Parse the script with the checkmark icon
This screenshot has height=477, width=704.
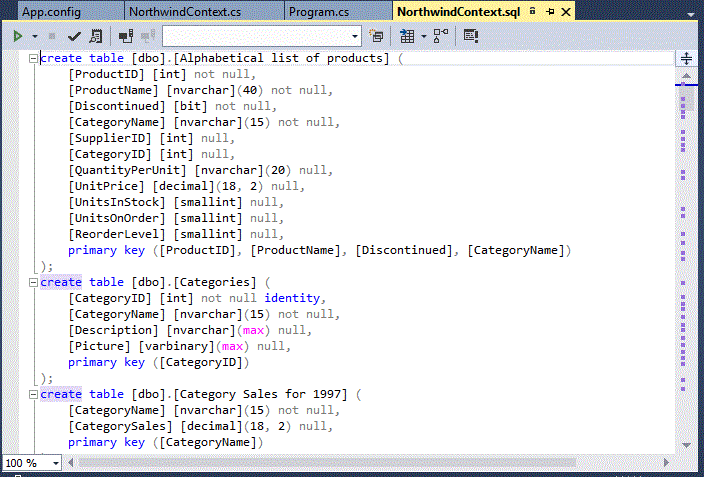[x=74, y=36]
